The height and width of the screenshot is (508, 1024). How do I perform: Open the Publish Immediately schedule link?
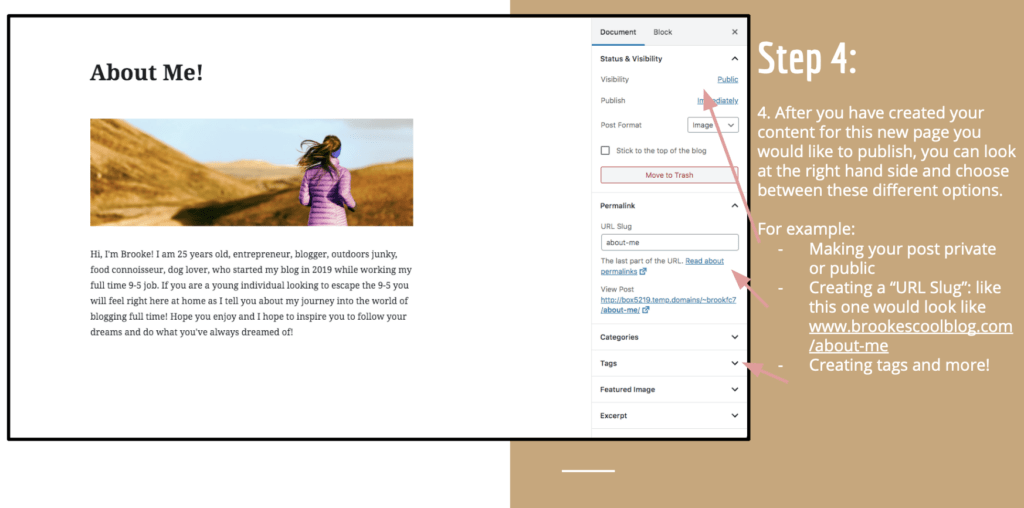coord(717,101)
